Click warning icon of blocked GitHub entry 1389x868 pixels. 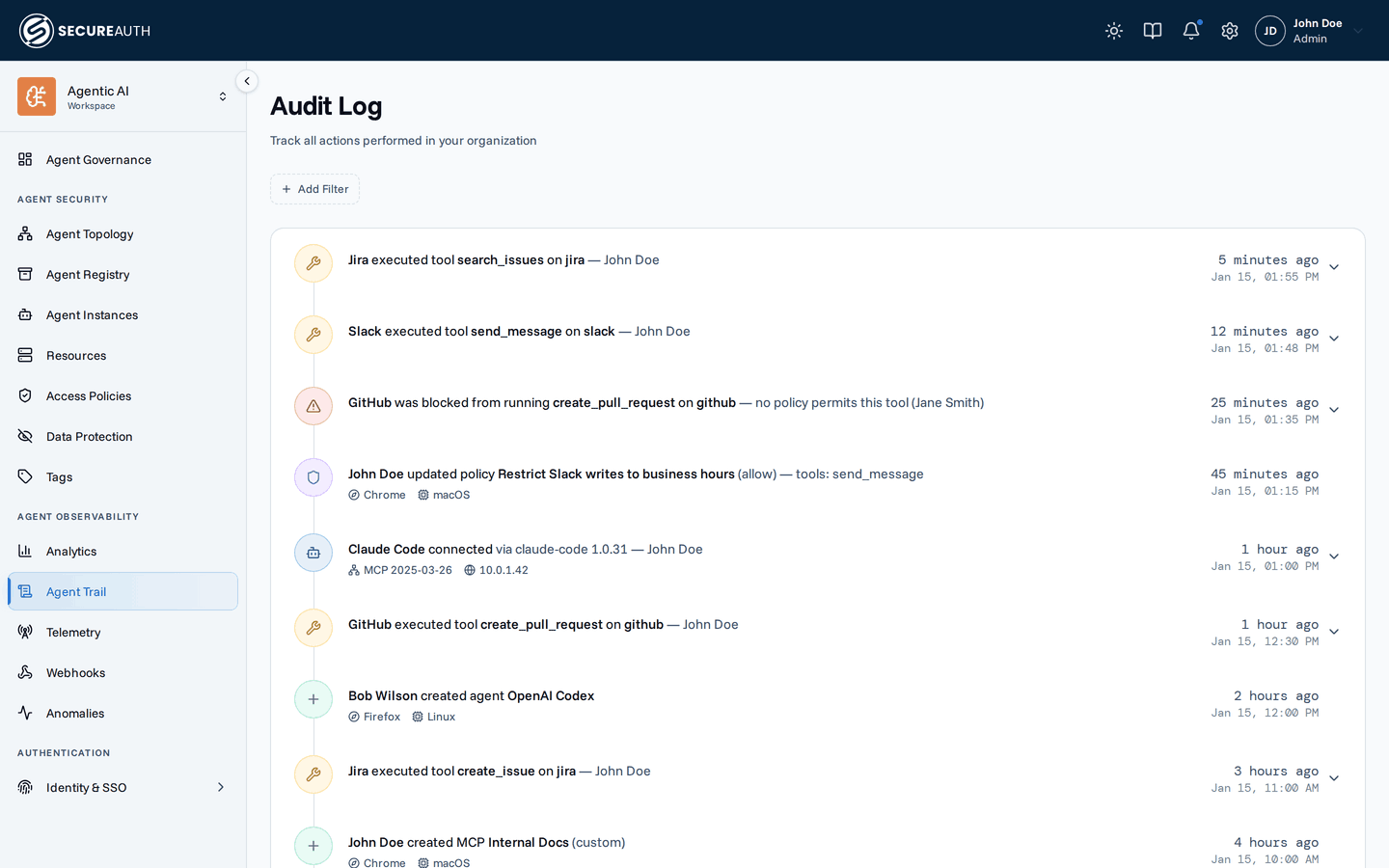click(x=313, y=406)
